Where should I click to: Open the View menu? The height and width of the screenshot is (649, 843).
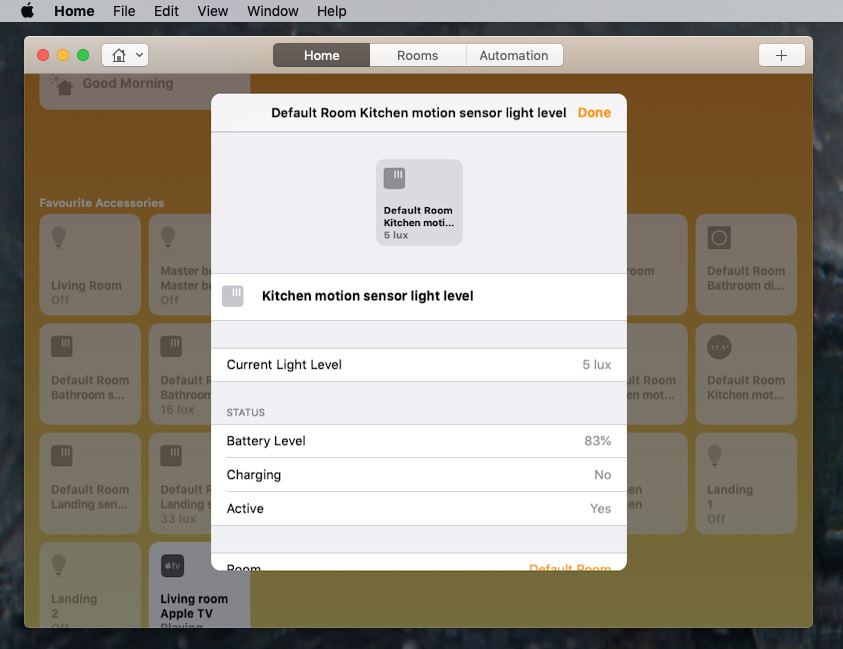(x=212, y=11)
